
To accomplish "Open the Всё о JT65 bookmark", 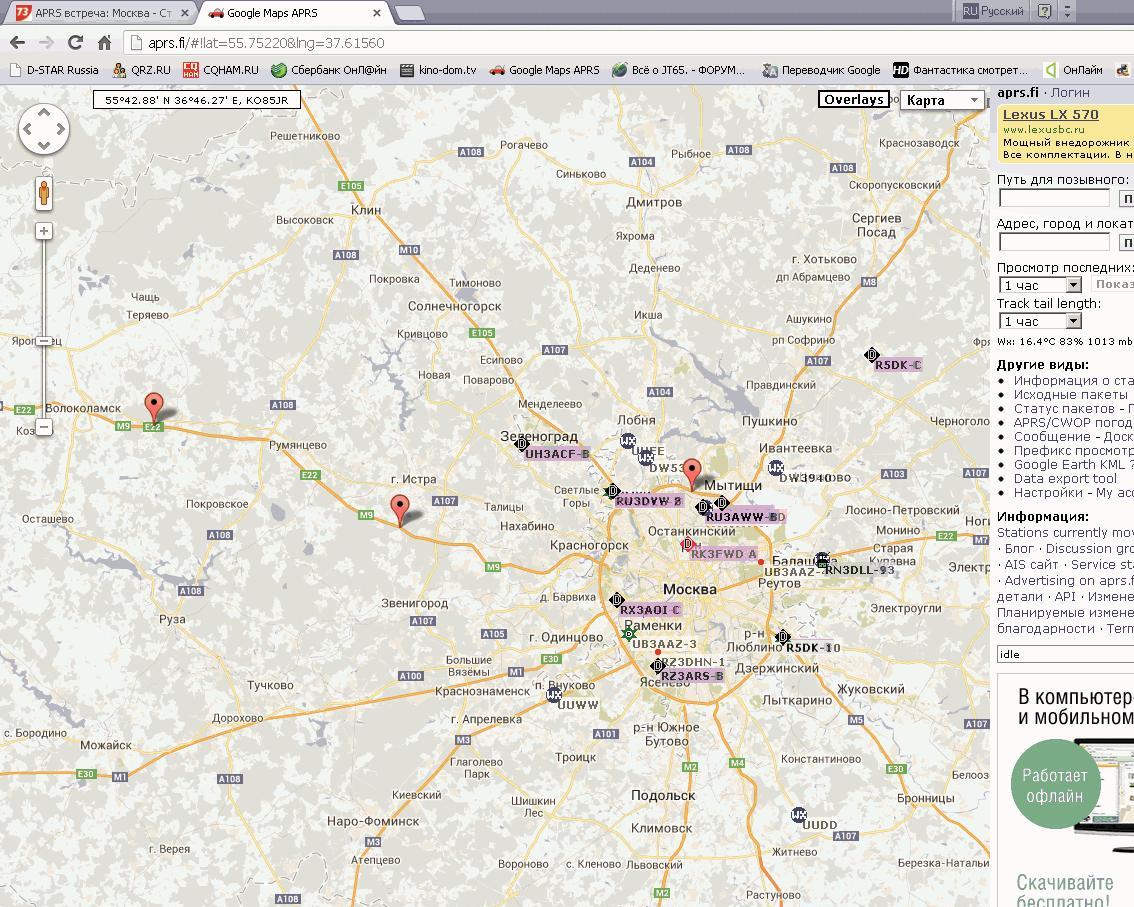I will point(678,70).
